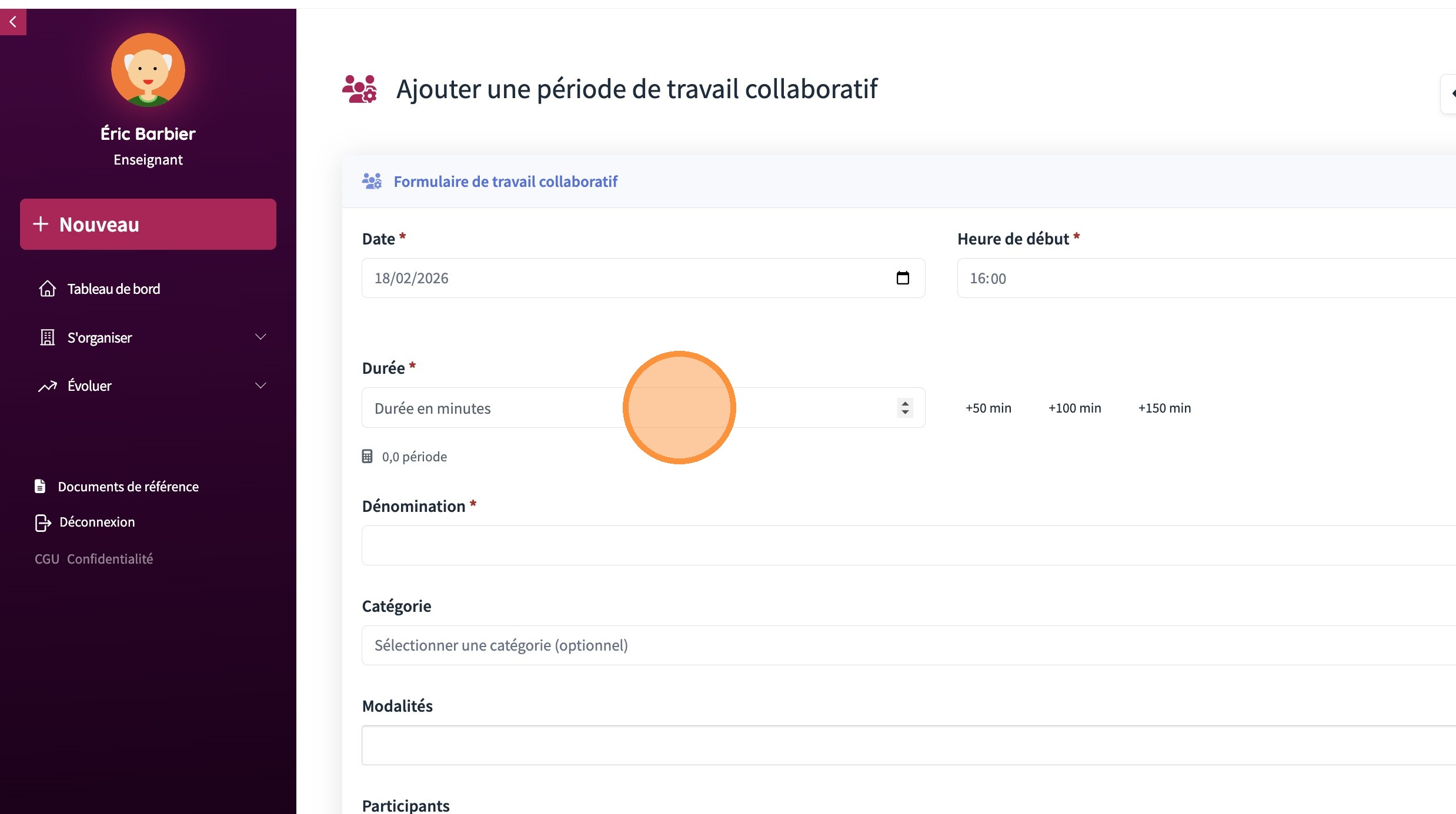Open the Confidentialité link
The image size is (1456, 814).
point(110,559)
